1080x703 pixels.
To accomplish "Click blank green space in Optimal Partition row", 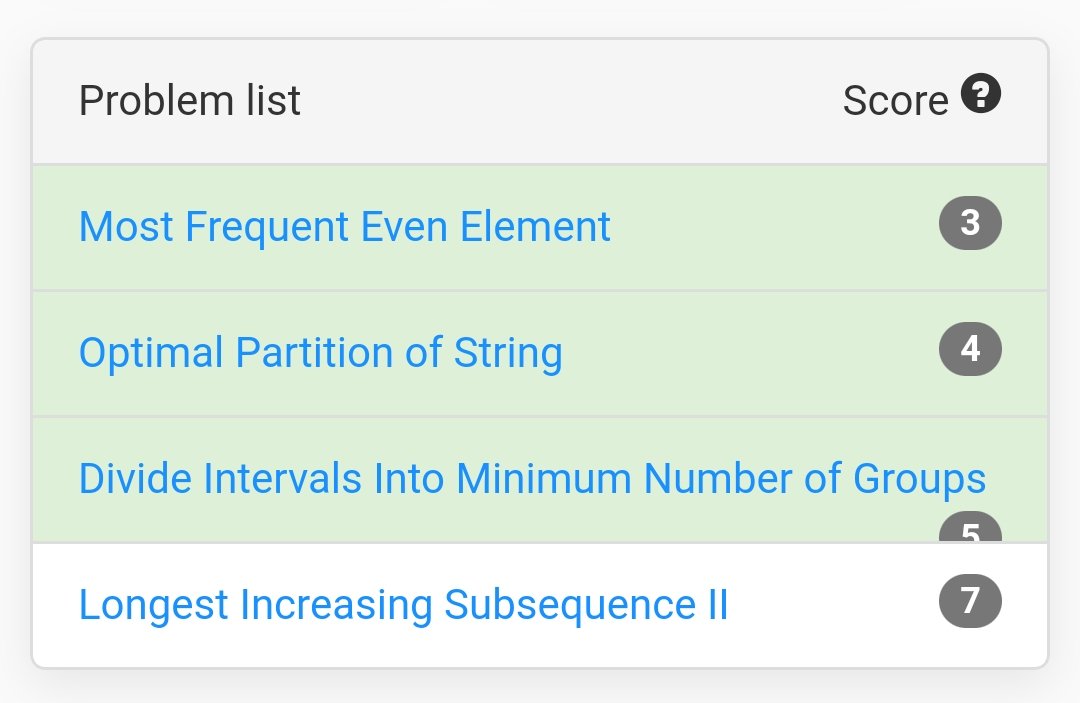I will 751,353.
